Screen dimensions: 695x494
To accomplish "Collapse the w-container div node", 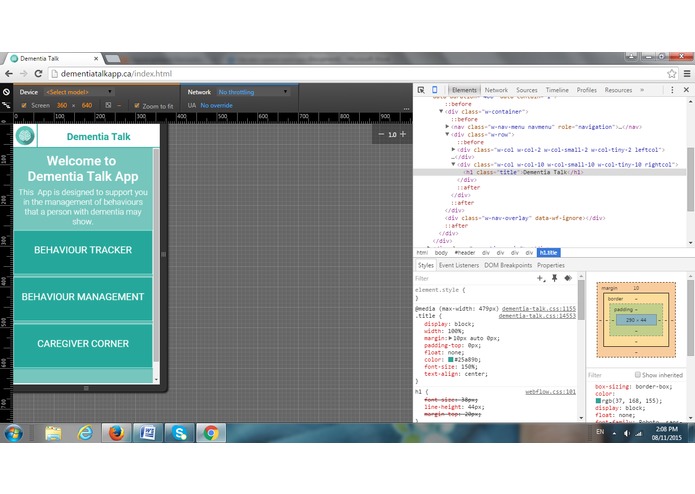I will click(441, 112).
